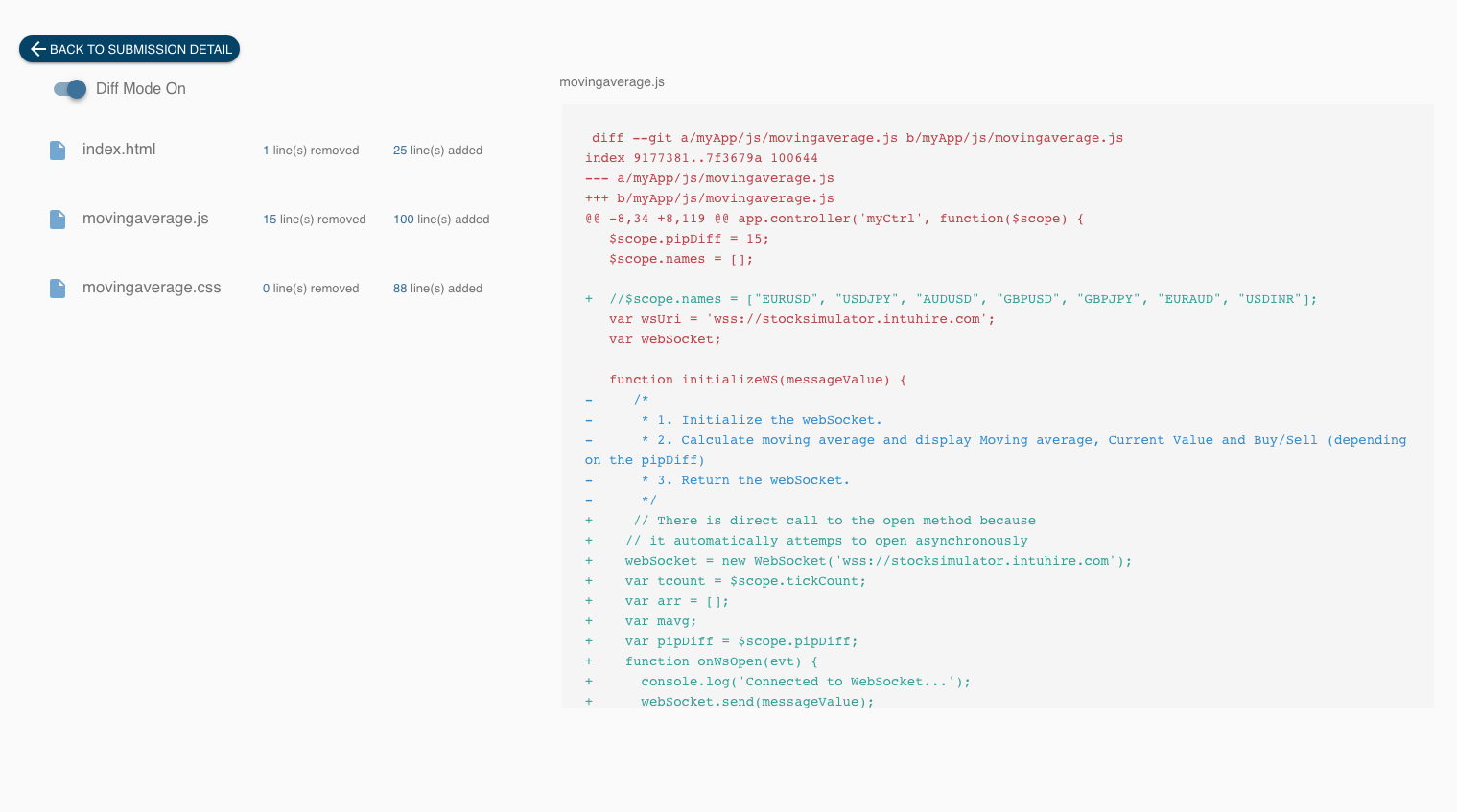Click the back arrow icon in the button
1457x812 pixels.
pos(37,49)
